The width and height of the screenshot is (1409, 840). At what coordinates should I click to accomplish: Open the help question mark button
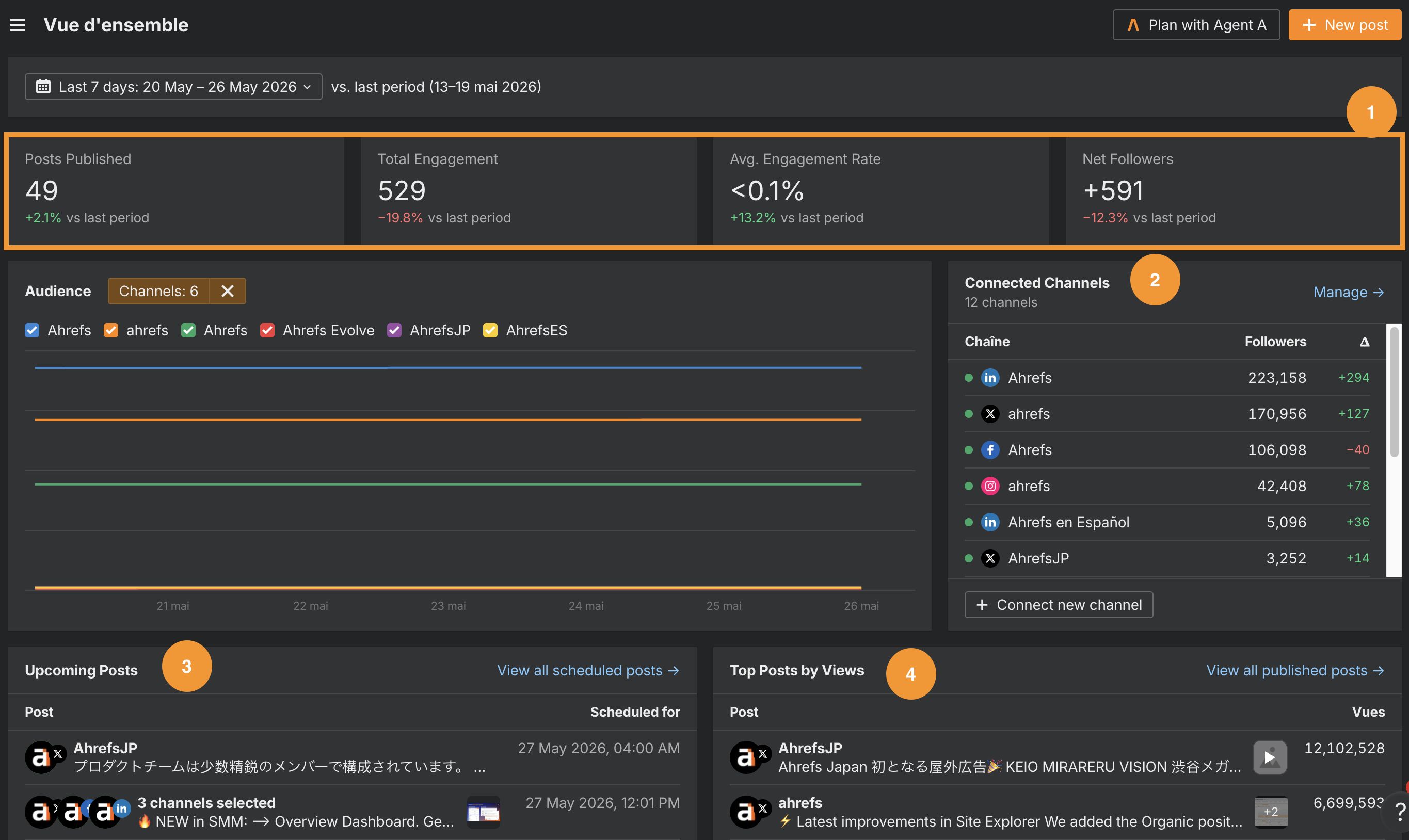click(x=1399, y=813)
